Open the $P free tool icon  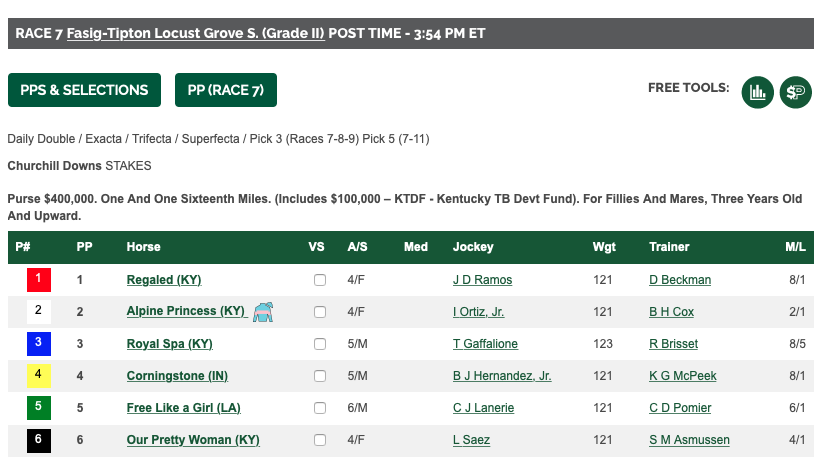[x=795, y=92]
